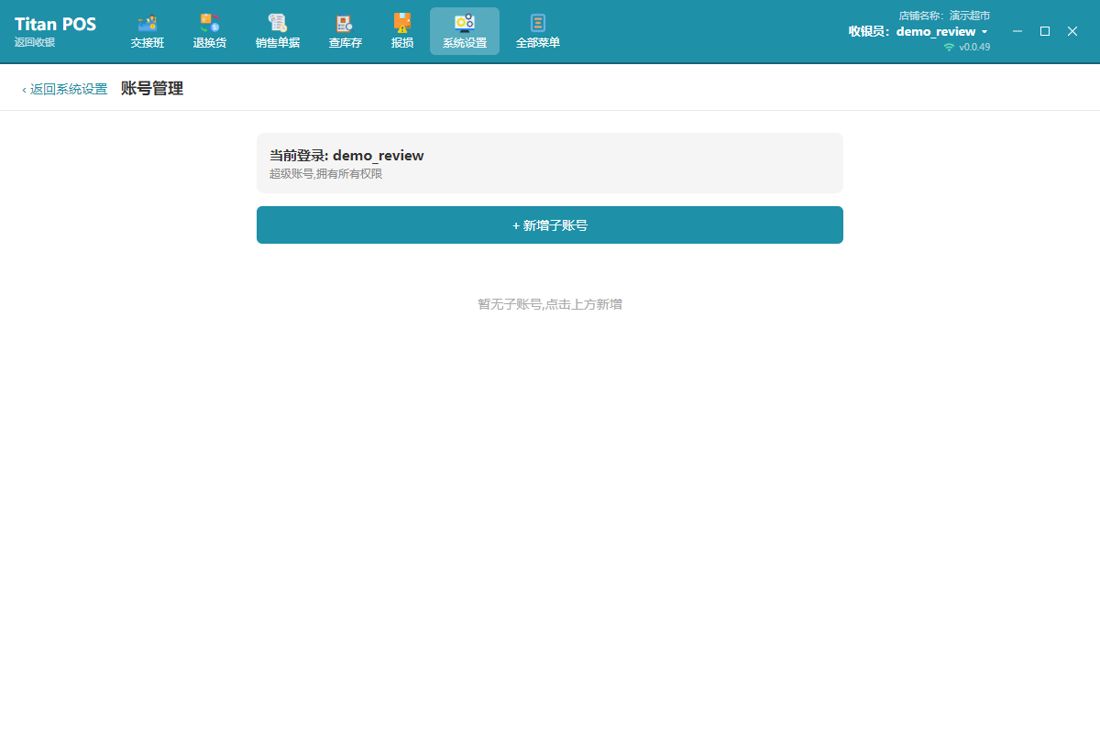Click the green Wi-Fi status icon
The height and width of the screenshot is (733, 1100).
pos(949,47)
